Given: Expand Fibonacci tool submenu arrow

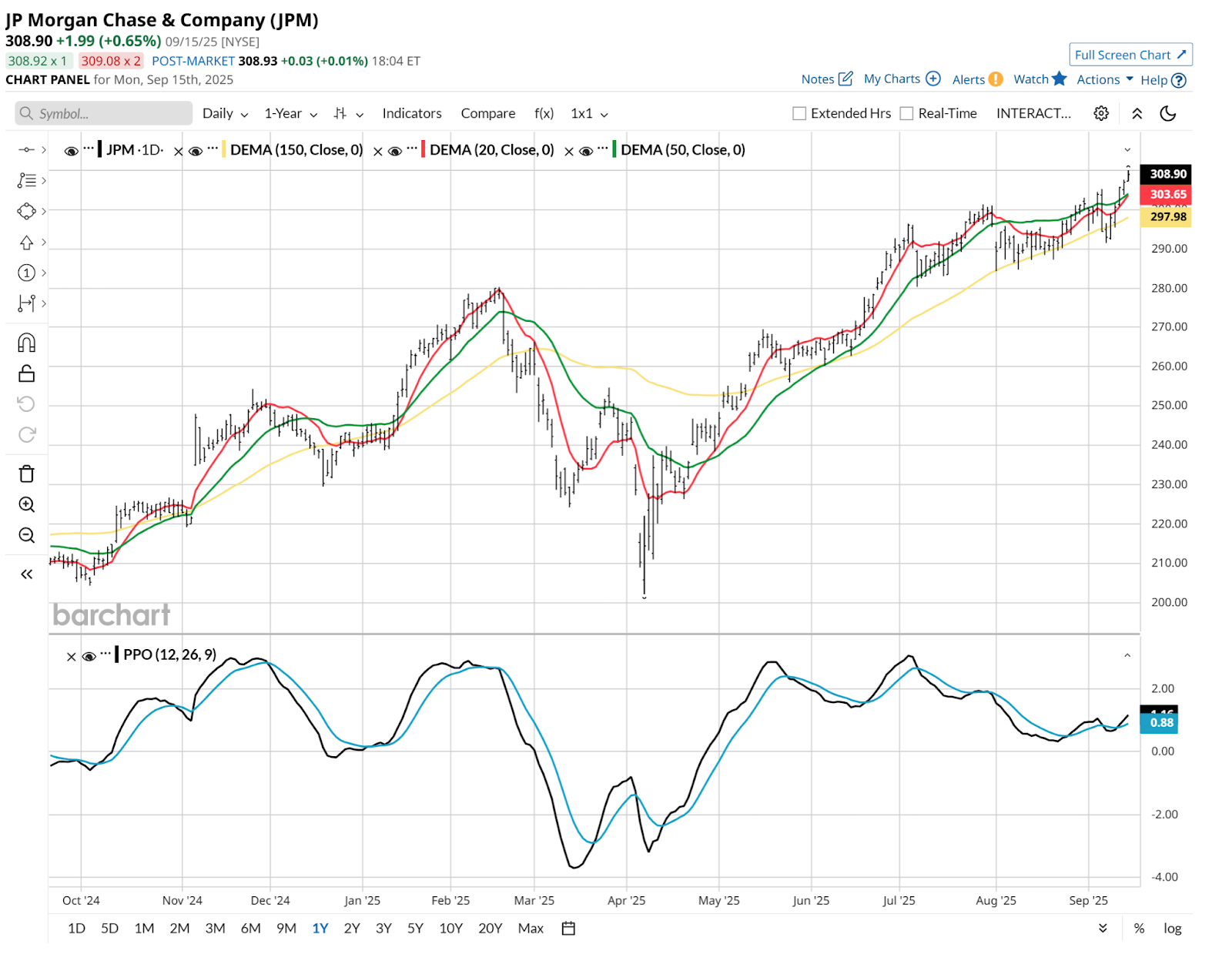Looking at the screenshot, I should click(44, 180).
